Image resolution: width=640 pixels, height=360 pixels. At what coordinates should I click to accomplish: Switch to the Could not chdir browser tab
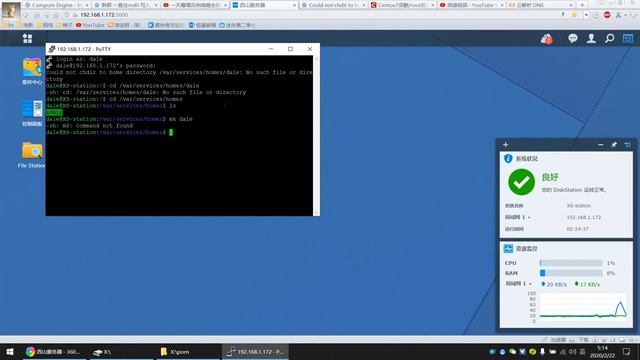[x=333, y=5]
